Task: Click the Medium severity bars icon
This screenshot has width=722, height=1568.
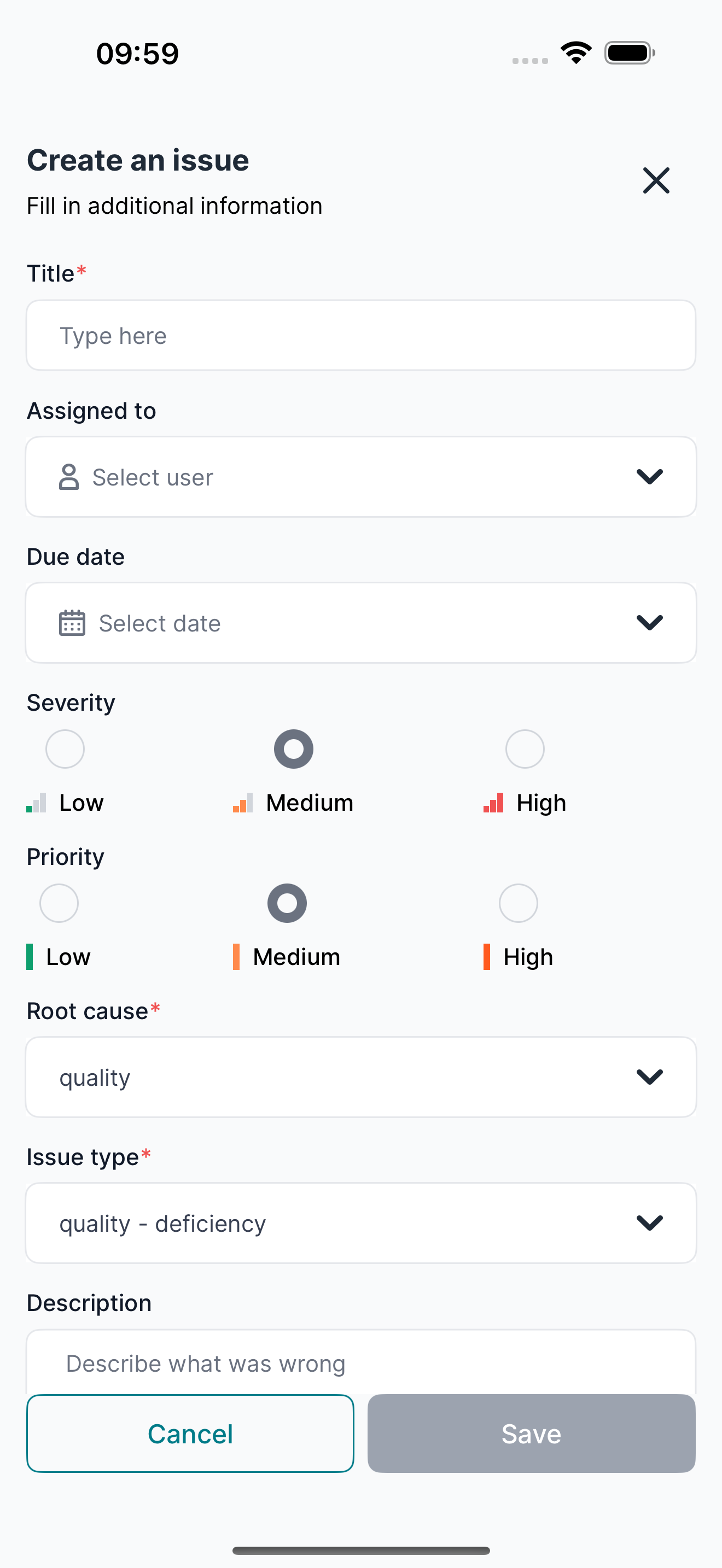Action: pos(243,802)
